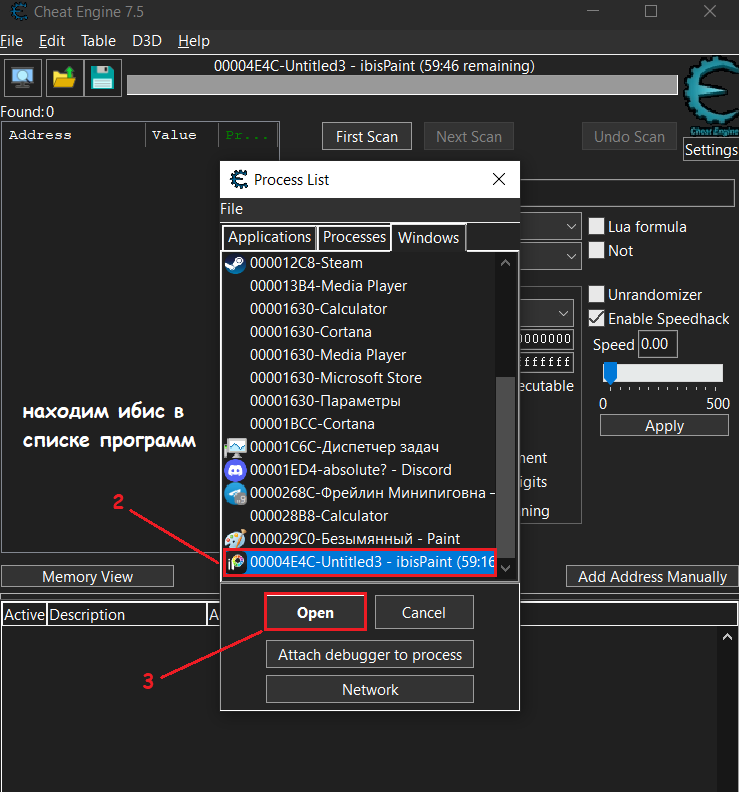Open the Process List File menu
The width and height of the screenshot is (739, 792).
(x=231, y=209)
